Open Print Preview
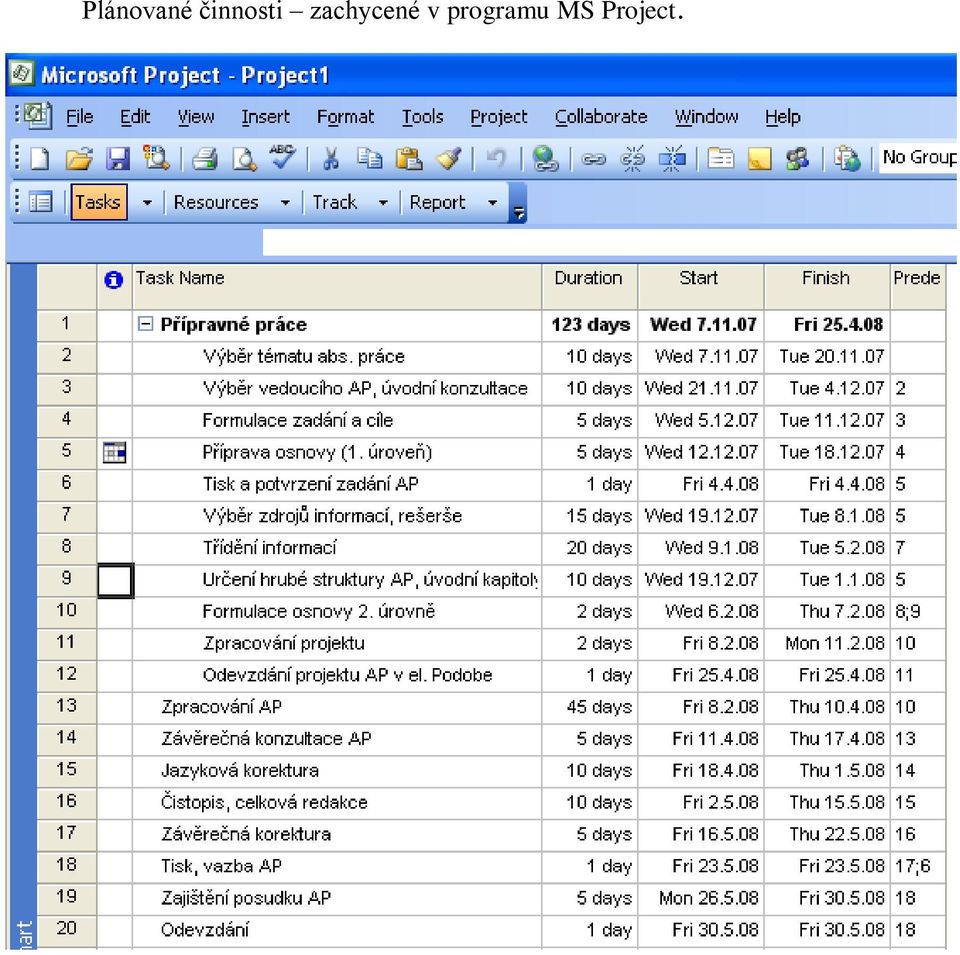 tap(244, 159)
